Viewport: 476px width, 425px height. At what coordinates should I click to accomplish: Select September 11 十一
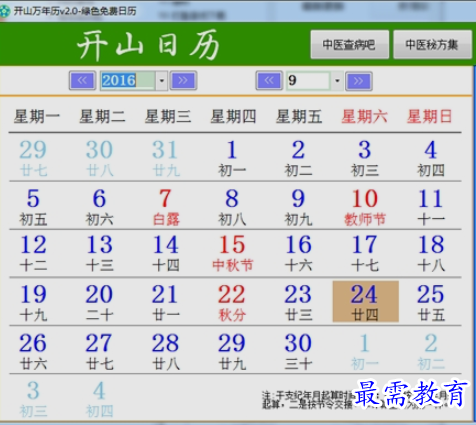(431, 207)
